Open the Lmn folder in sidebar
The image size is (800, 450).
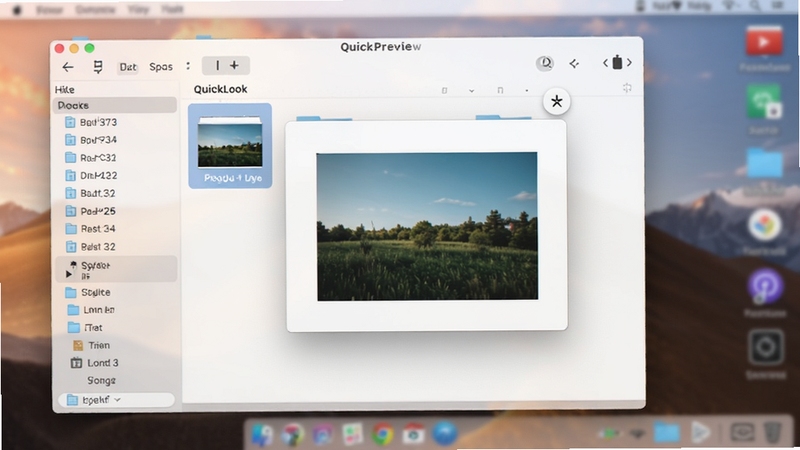pyautogui.click(x=91, y=310)
